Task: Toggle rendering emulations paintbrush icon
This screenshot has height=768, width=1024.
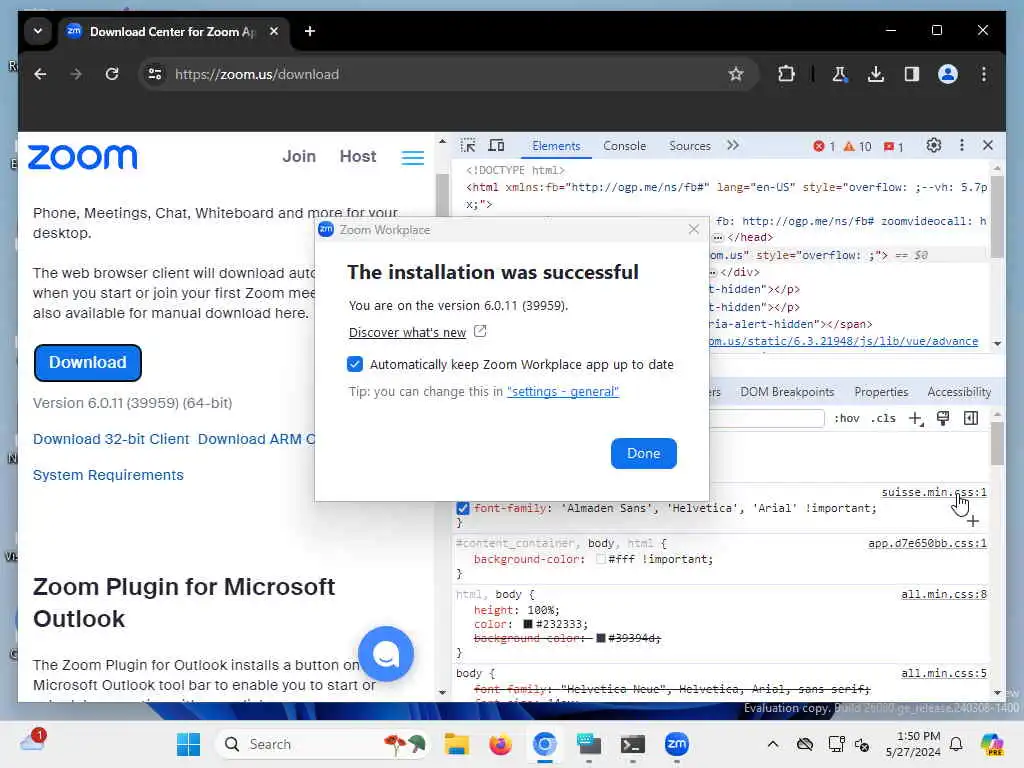Action: tap(943, 419)
